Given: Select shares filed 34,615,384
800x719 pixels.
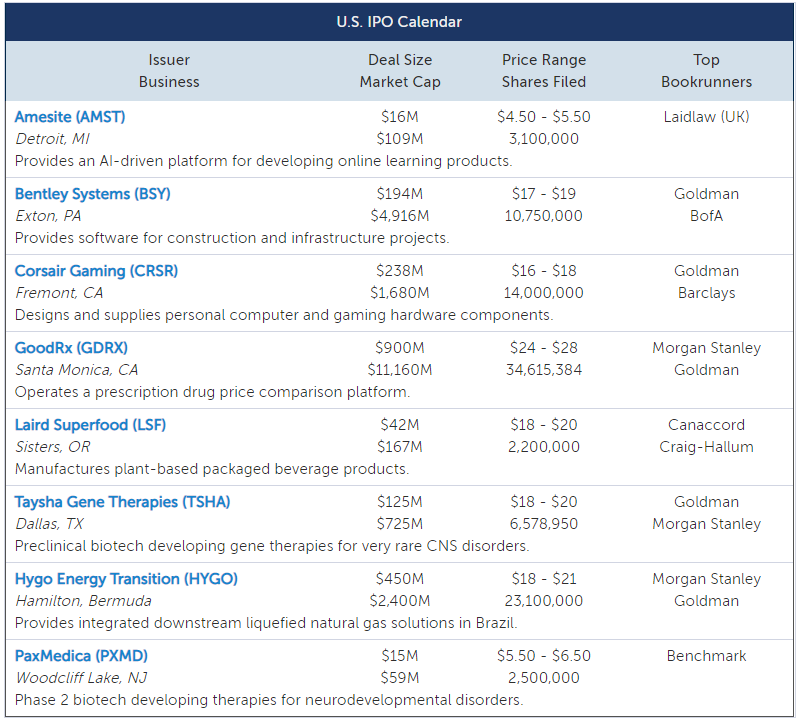Looking at the screenshot, I should (x=544, y=370).
